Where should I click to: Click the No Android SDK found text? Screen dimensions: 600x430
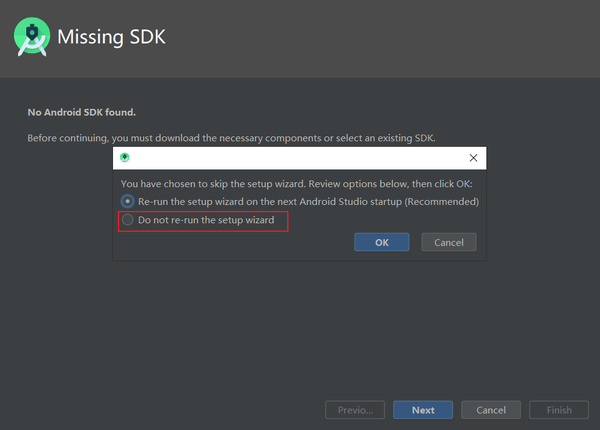(81, 112)
